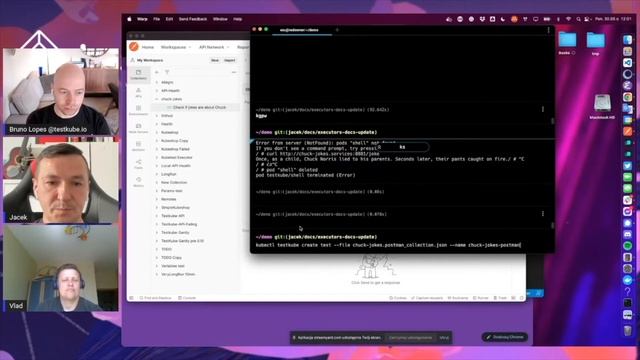Screen dimensions: 640x360
Task: Open block menu for the 0.078s block
Action: tap(542, 214)
